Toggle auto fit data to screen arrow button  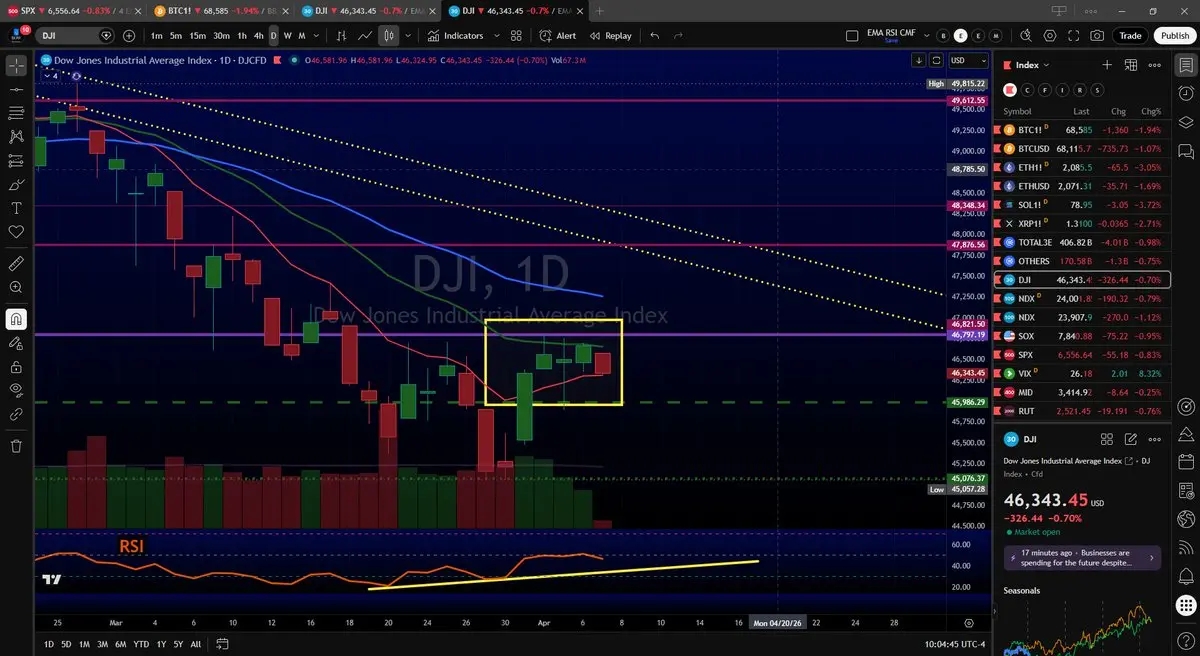pos(919,59)
